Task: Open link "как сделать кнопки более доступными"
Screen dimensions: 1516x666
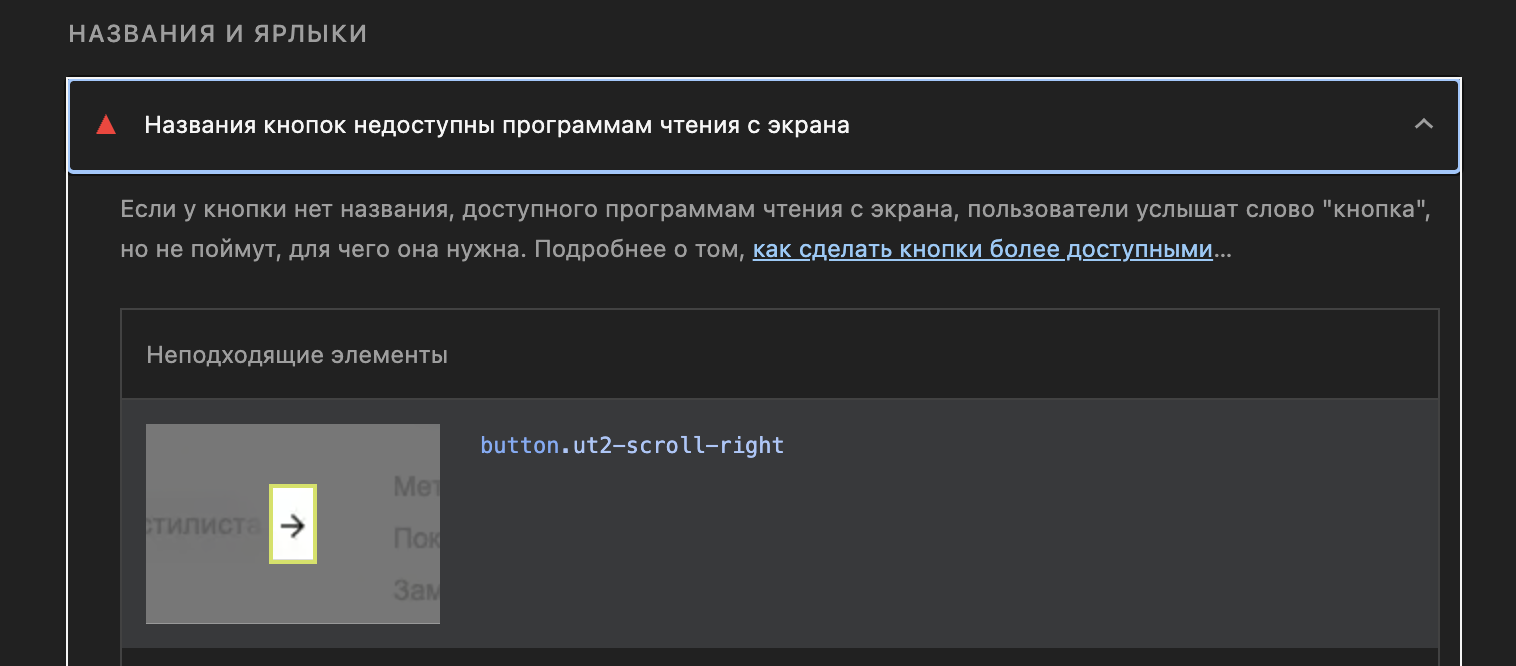Action: click(x=982, y=249)
